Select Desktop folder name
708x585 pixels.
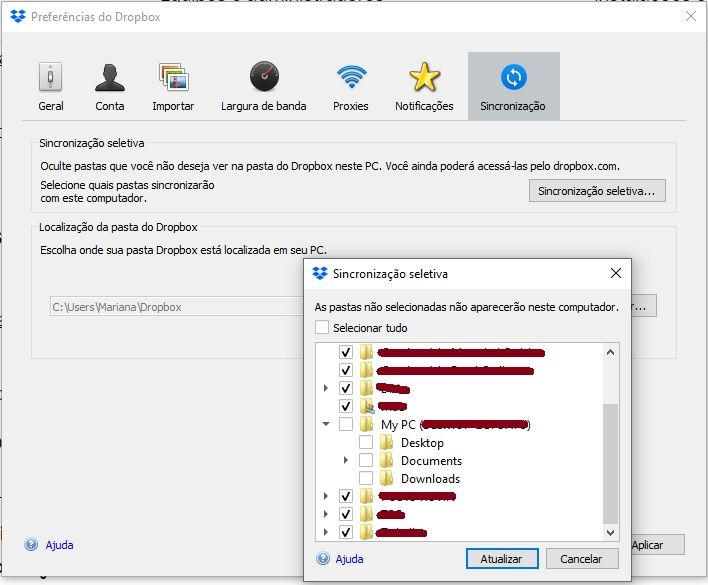(x=422, y=442)
